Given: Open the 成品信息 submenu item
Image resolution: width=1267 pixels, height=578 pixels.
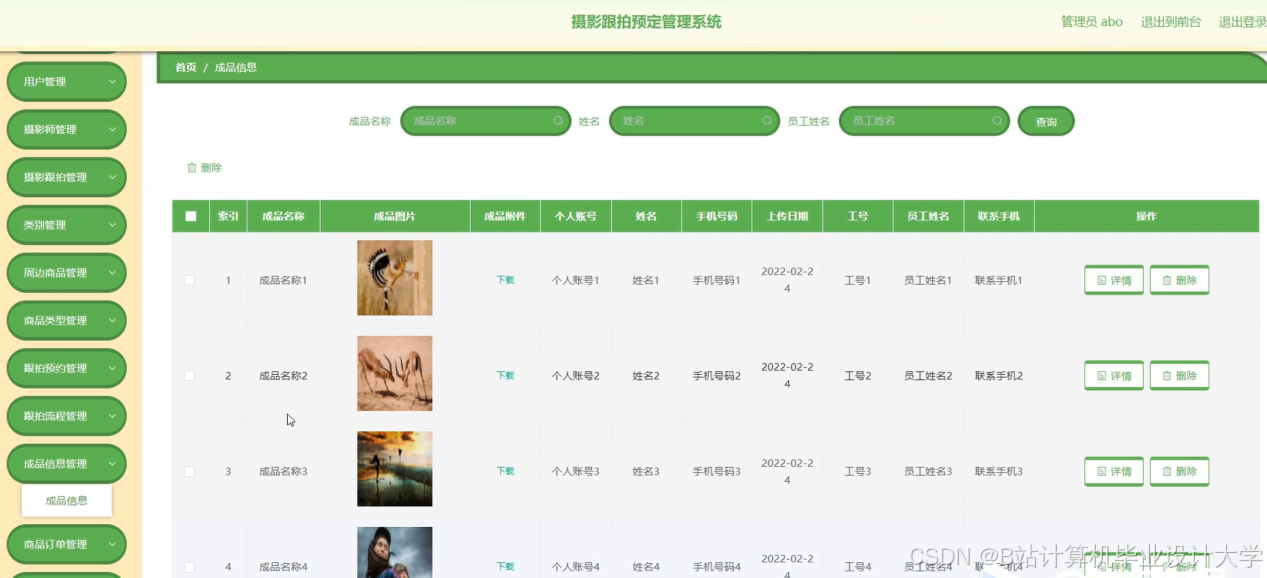Looking at the screenshot, I should pos(67,501).
